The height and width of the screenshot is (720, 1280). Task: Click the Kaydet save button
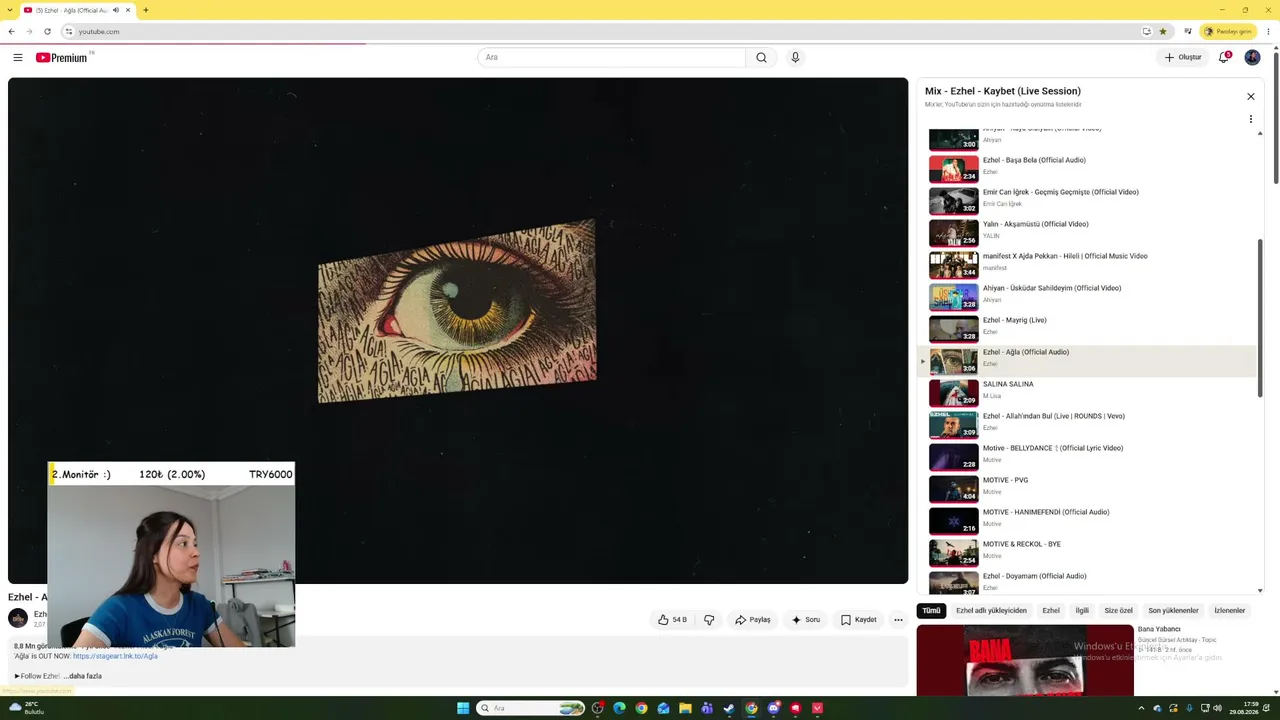coord(859,620)
